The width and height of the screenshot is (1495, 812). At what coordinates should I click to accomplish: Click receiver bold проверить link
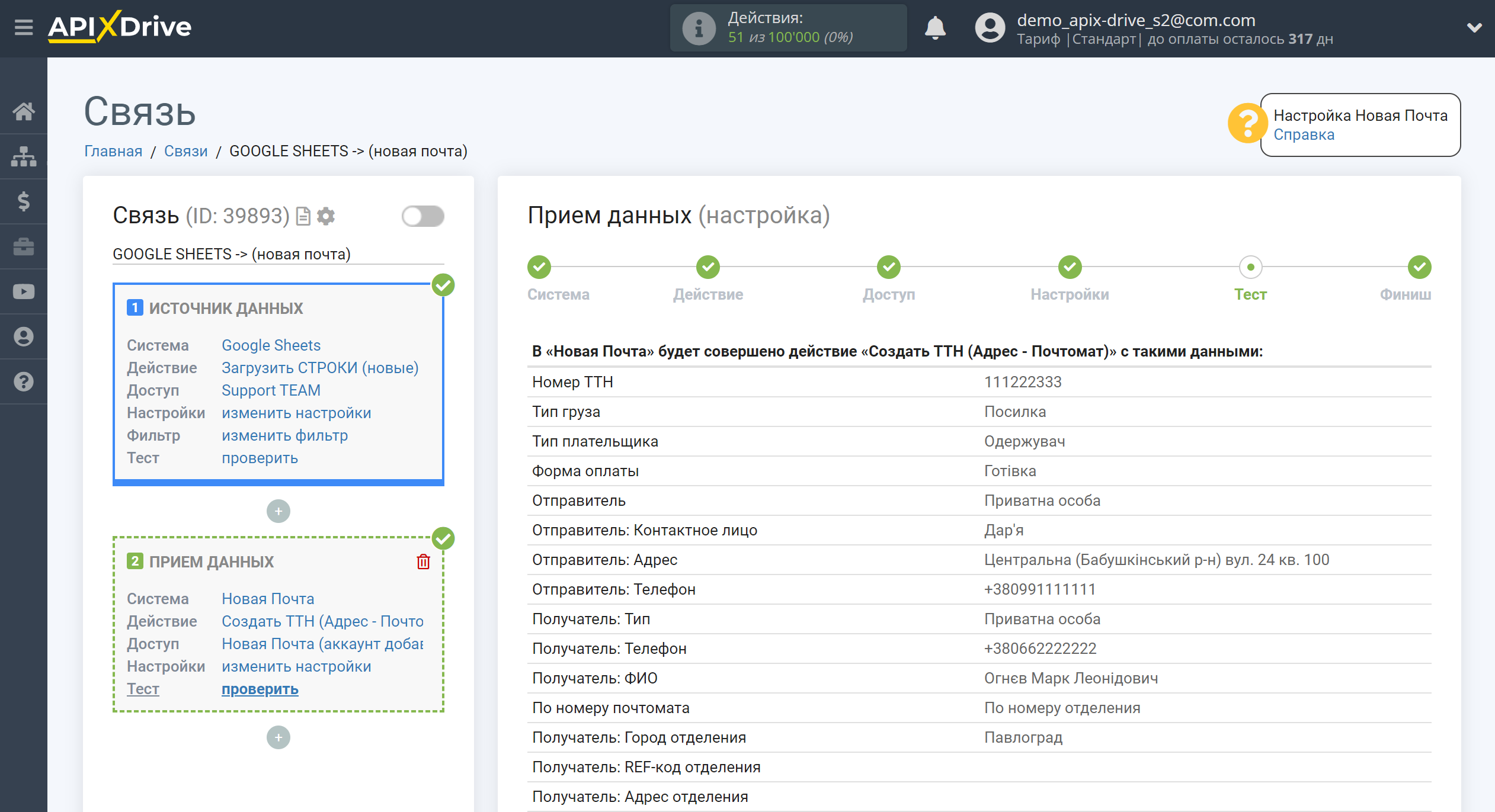[x=260, y=689]
